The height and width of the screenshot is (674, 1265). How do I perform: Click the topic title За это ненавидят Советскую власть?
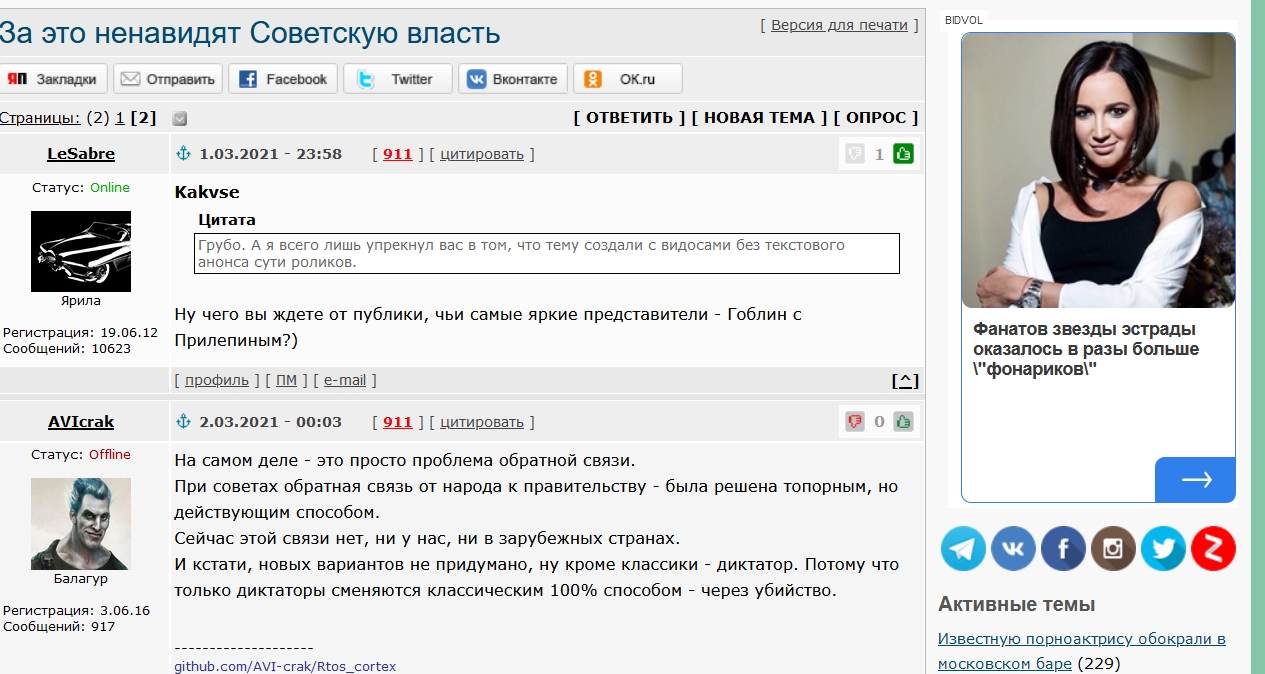(x=250, y=32)
